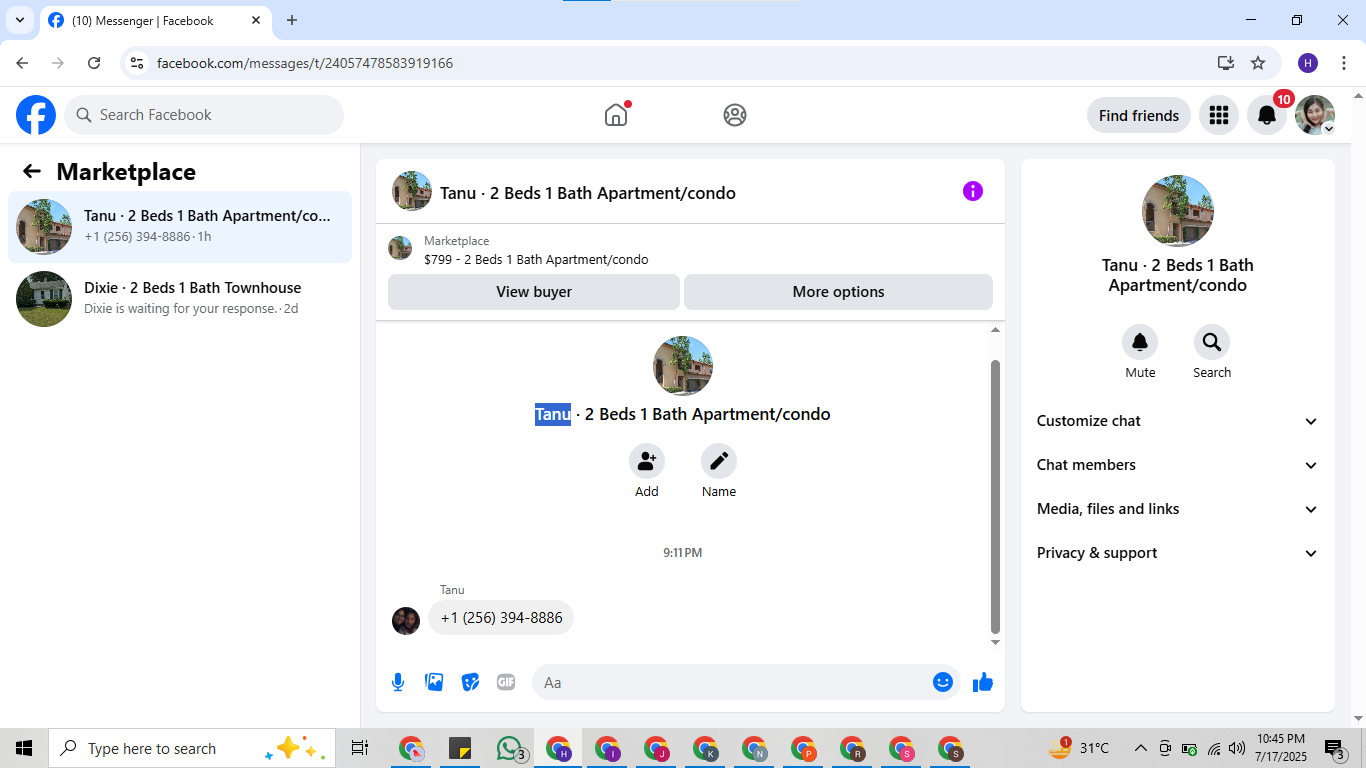
Task: Open Dixie 2 Beds 1 Bath Townhouse conversation
Action: point(180,299)
